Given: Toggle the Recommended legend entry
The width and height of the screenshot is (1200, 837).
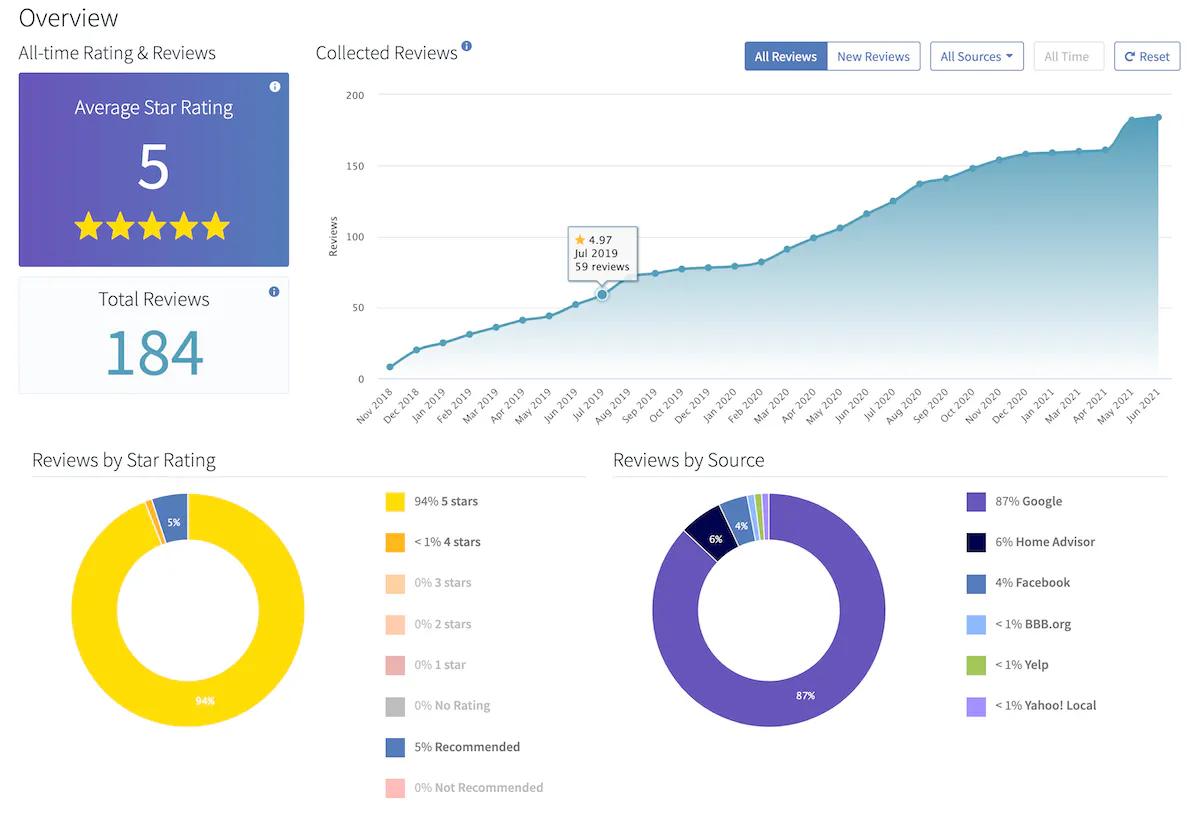Looking at the screenshot, I should [x=452, y=747].
